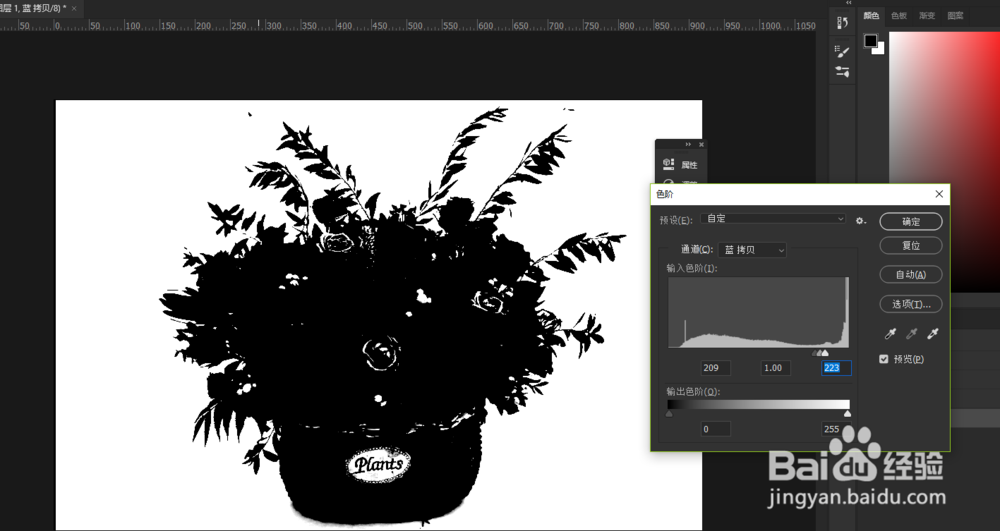Close the floating 属性 panel group

pyautogui.click(x=702, y=145)
